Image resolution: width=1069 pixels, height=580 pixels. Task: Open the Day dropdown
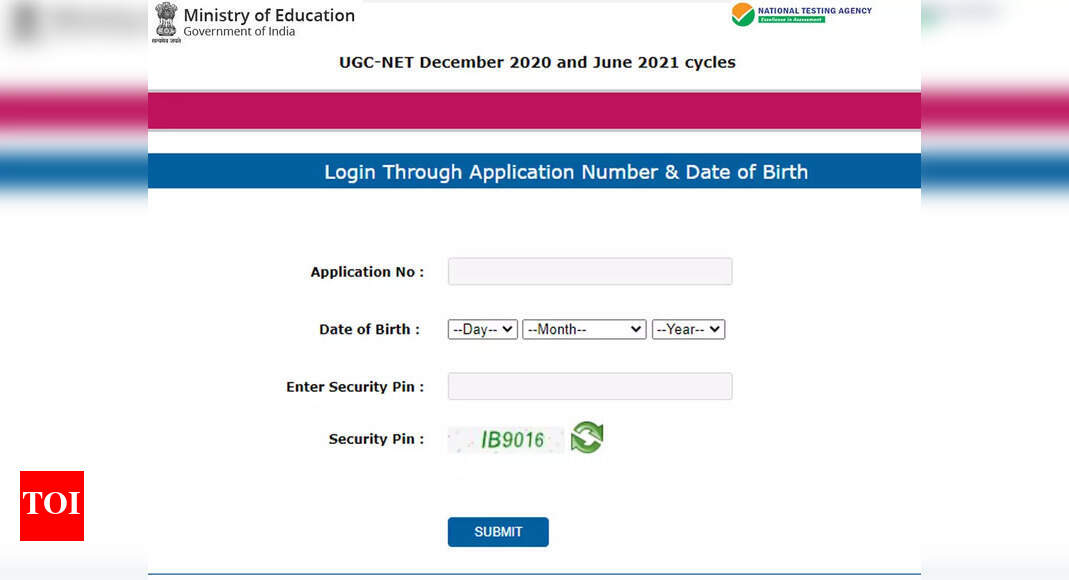point(483,329)
